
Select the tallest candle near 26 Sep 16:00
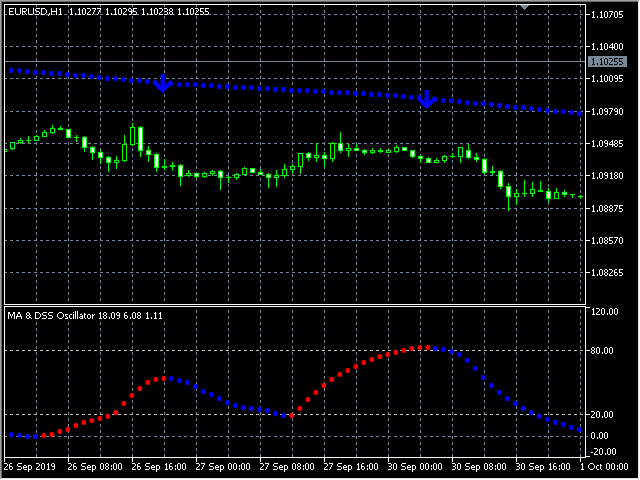(140, 139)
